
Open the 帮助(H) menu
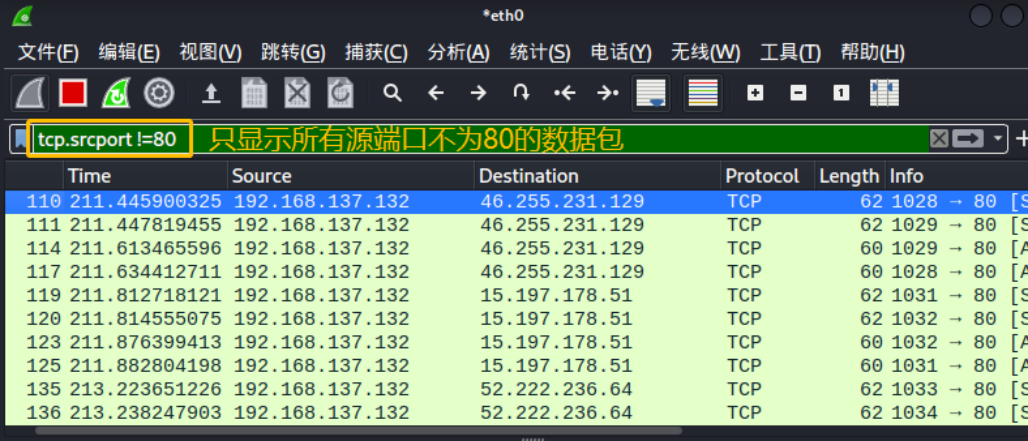tap(873, 52)
